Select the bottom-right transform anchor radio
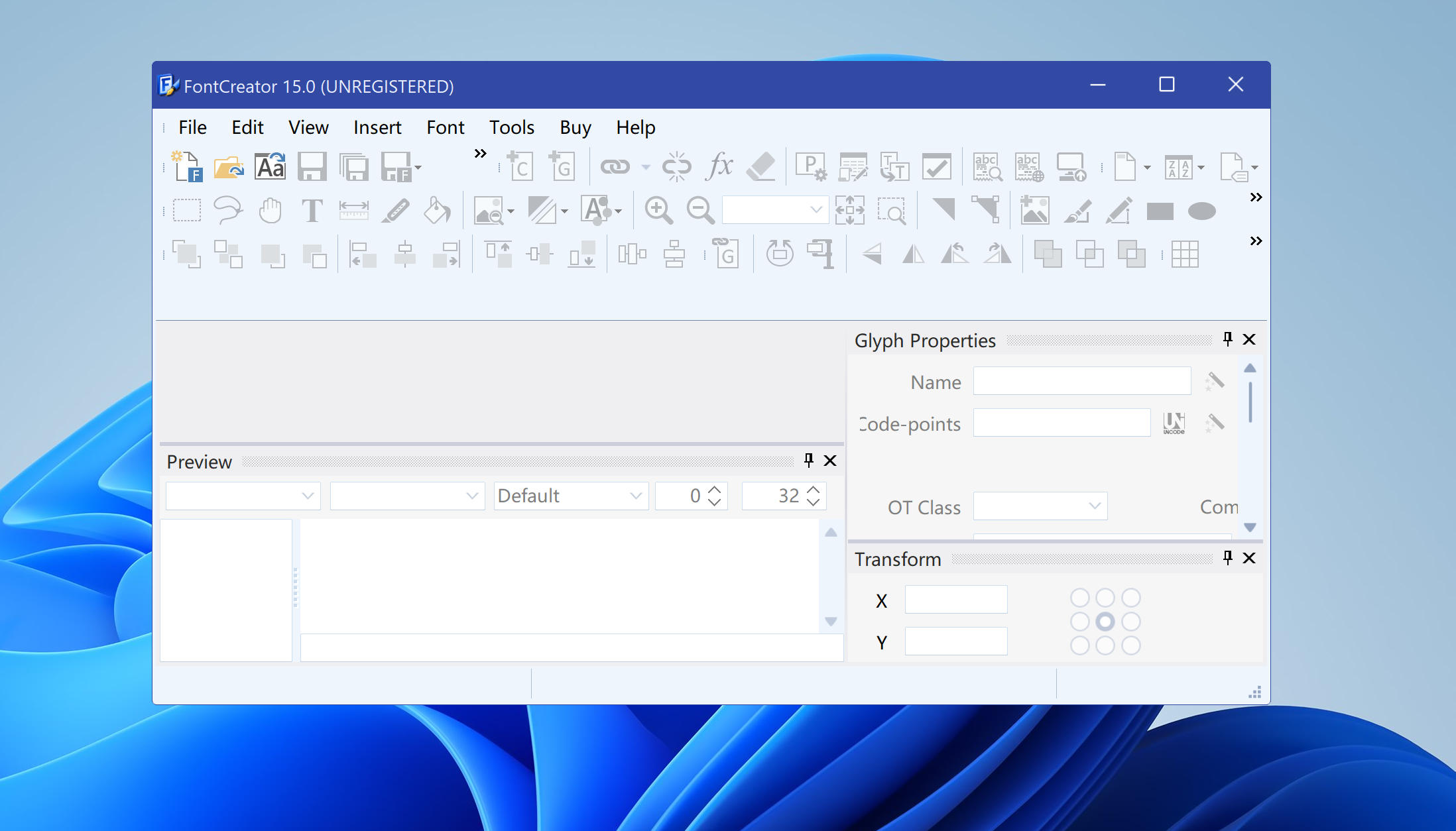1456x831 pixels. (x=1131, y=645)
